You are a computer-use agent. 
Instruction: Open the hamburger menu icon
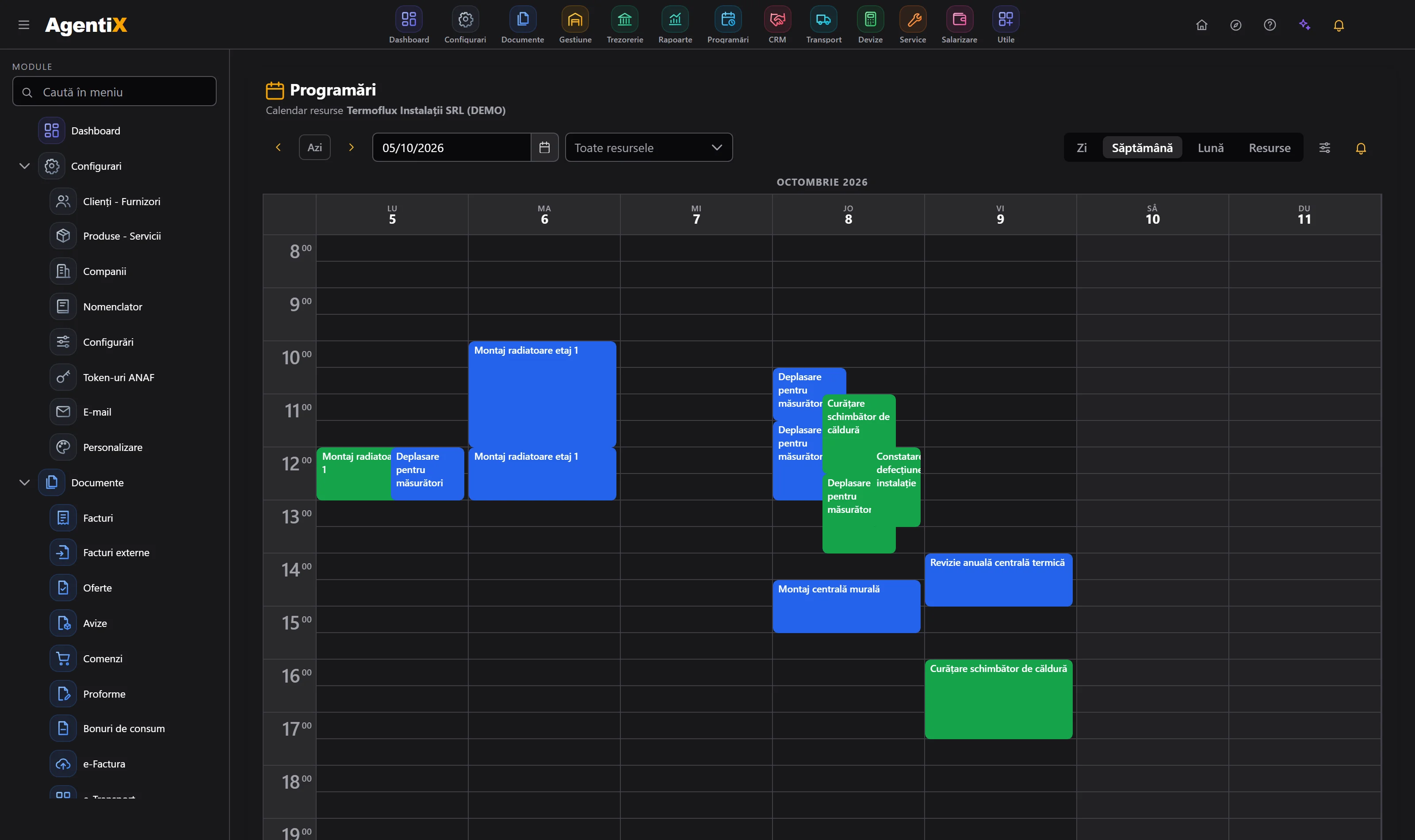(24, 25)
